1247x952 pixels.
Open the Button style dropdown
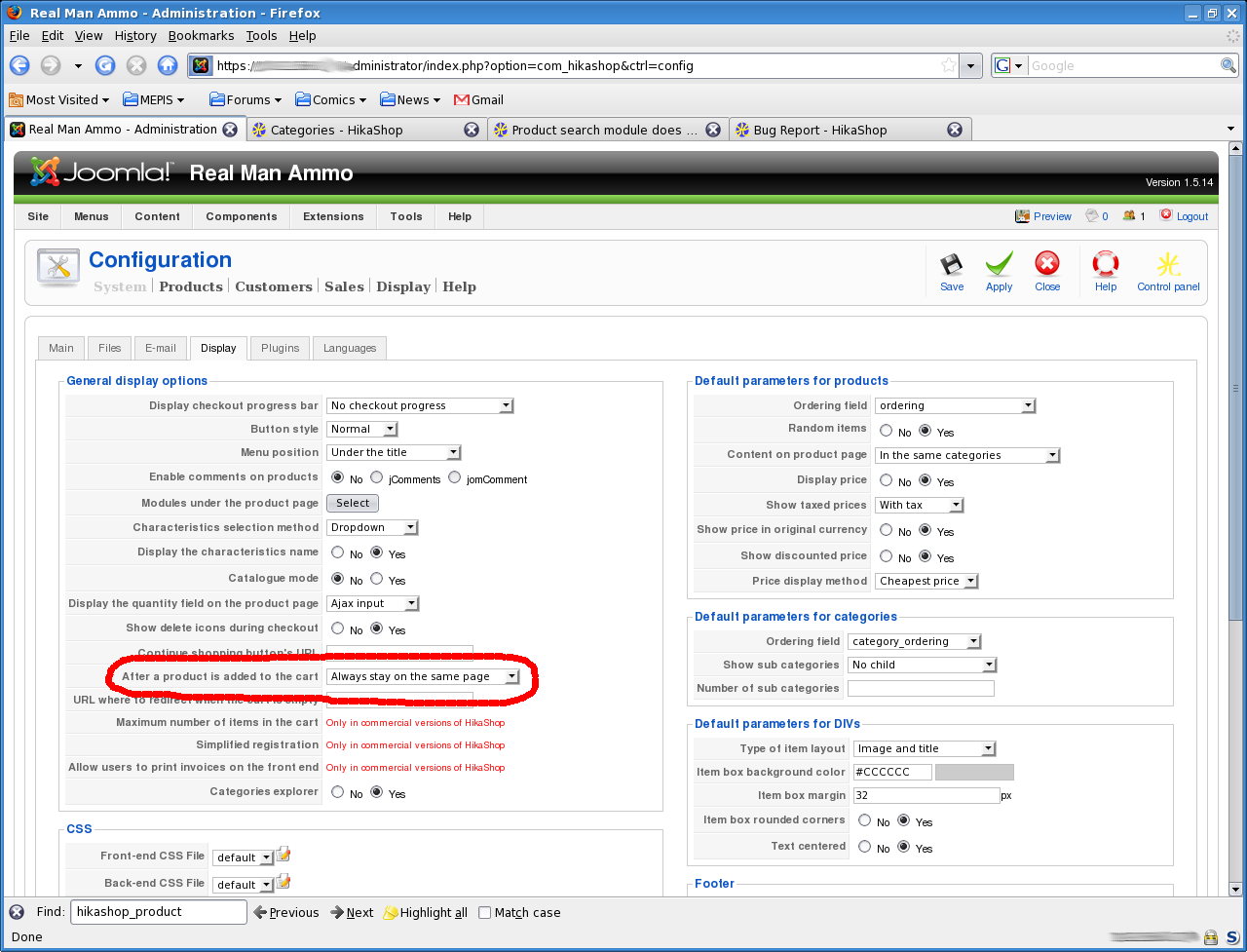tap(362, 429)
